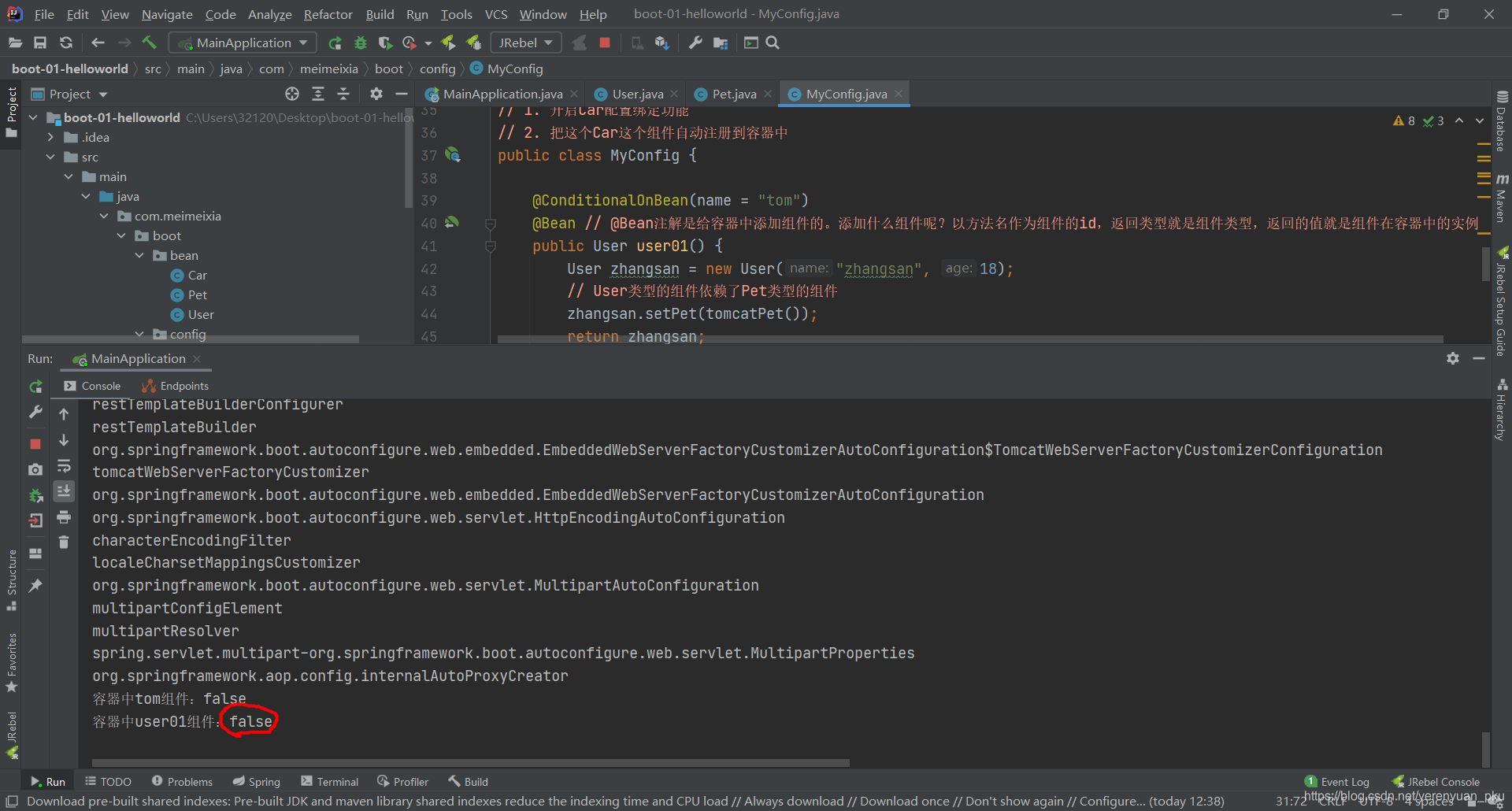This screenshot has width=1512, height=811.
Task: Click the config breadcrumb item
Action: 438,69
